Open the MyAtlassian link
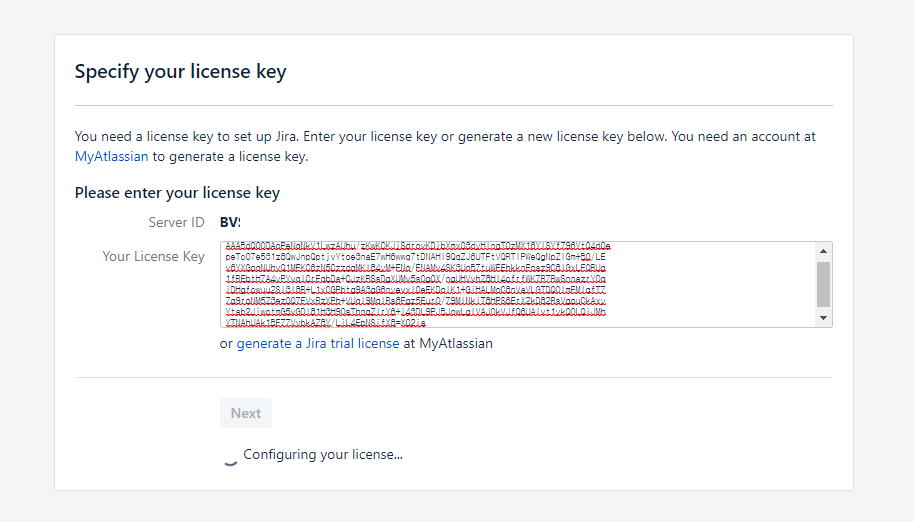This screenshot has height=522, width=914. [111, 157]
